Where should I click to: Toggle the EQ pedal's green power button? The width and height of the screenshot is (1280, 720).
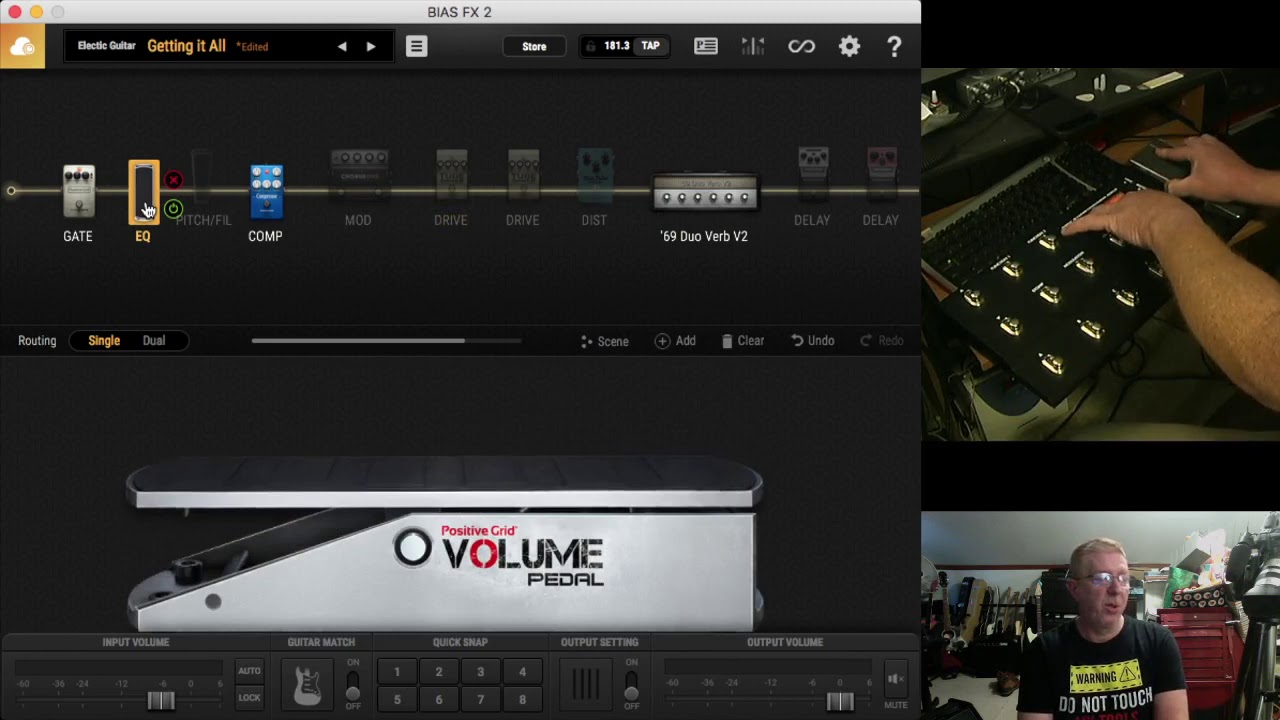173,209
